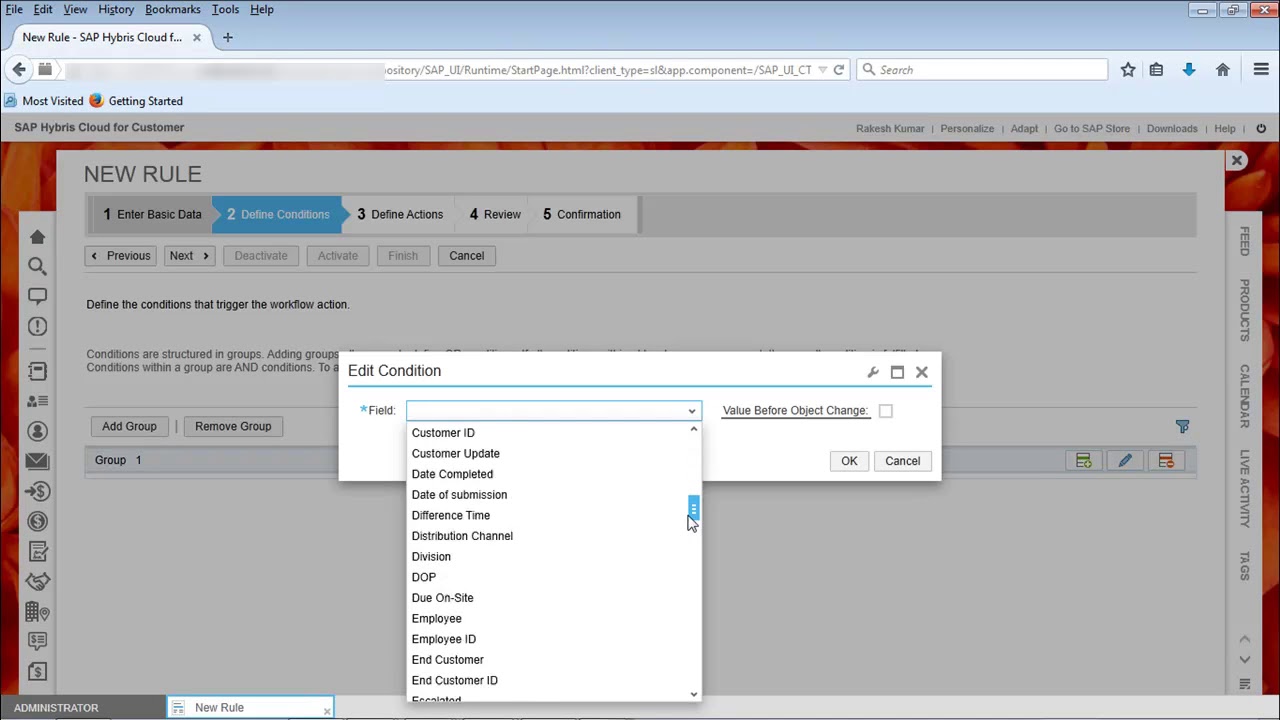
Task: Open the Home icon in left sidebar
Action: tap(37, 237)
